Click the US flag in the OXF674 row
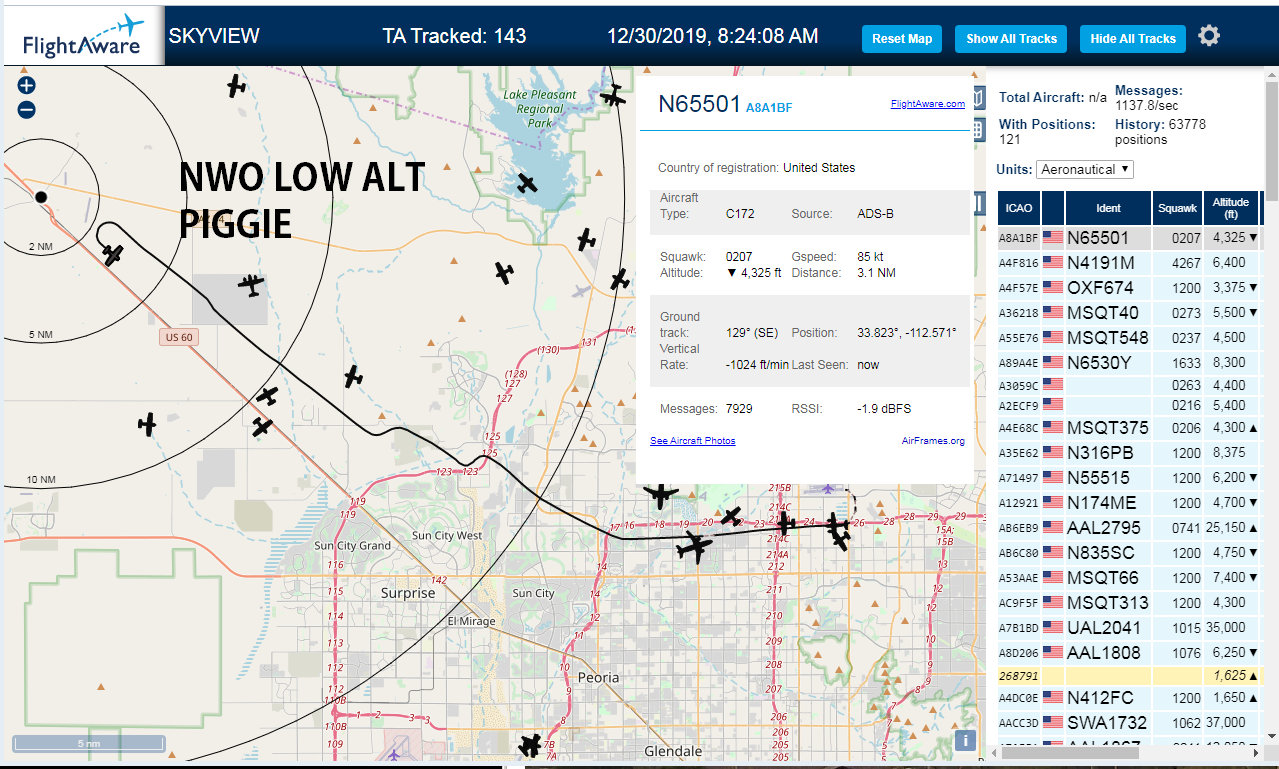The height and width of the screenshot is (769, 1279). [x=1052, y=288]
